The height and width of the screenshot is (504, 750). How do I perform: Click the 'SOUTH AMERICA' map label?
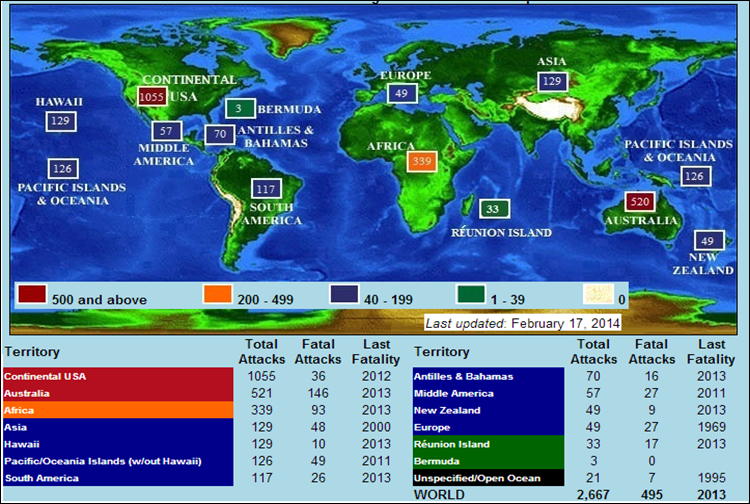point(271,214)
